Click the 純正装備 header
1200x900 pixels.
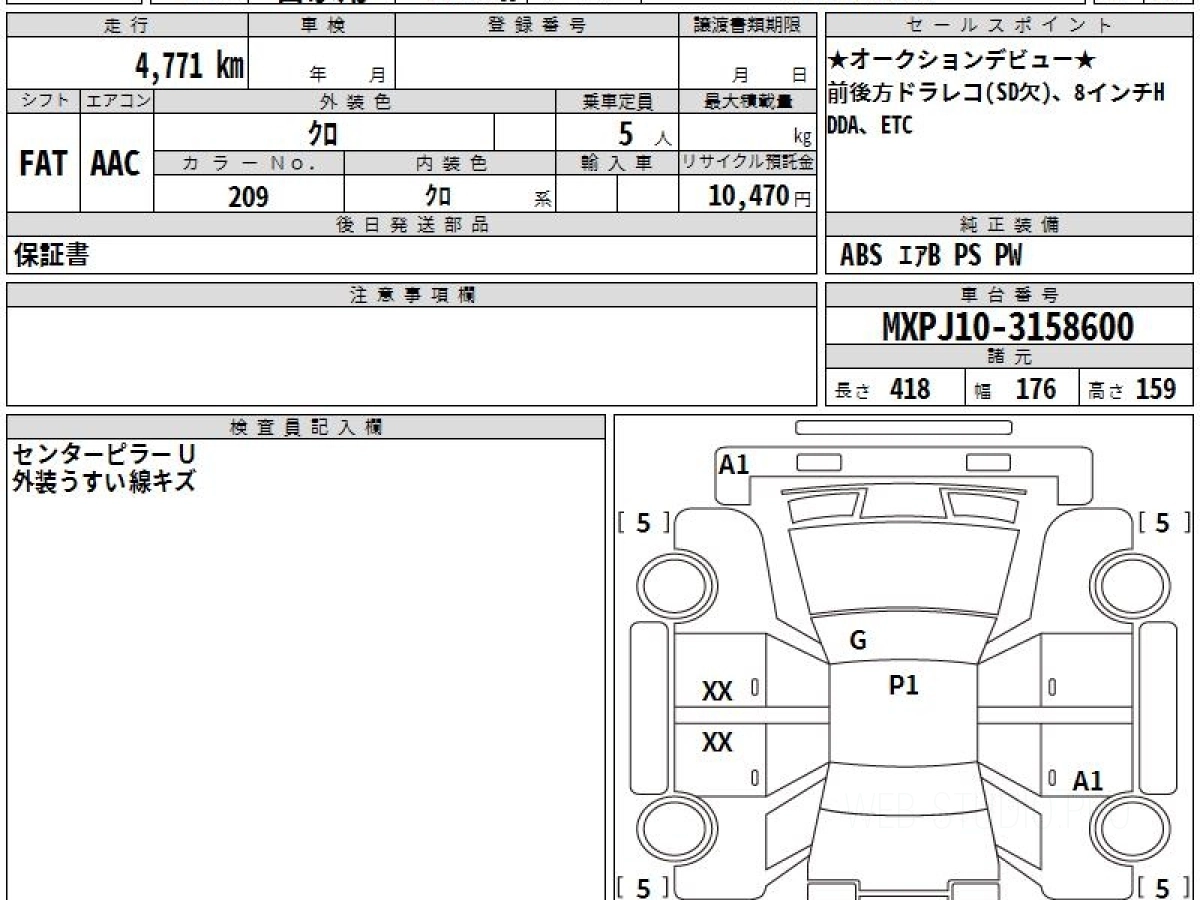pyautogui.click(x=1009, y=225)
